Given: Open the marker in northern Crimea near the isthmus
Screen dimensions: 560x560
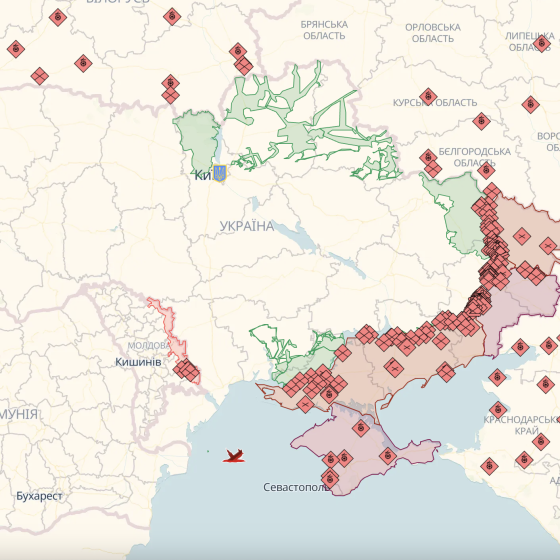Looking at the screenshot, I should (x=361, y=428).
